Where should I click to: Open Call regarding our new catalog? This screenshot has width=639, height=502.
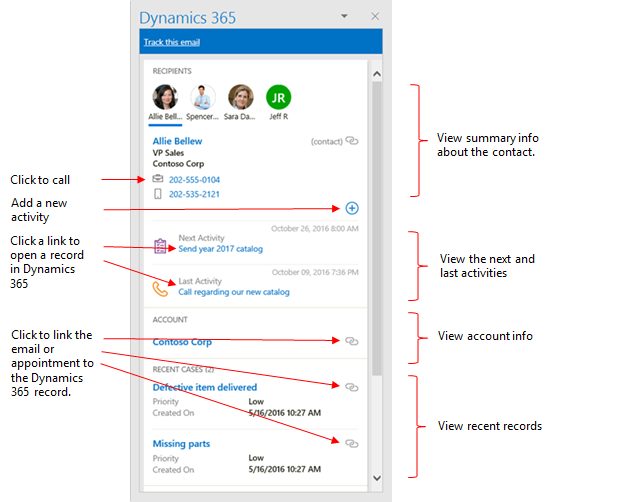(234, 292)
